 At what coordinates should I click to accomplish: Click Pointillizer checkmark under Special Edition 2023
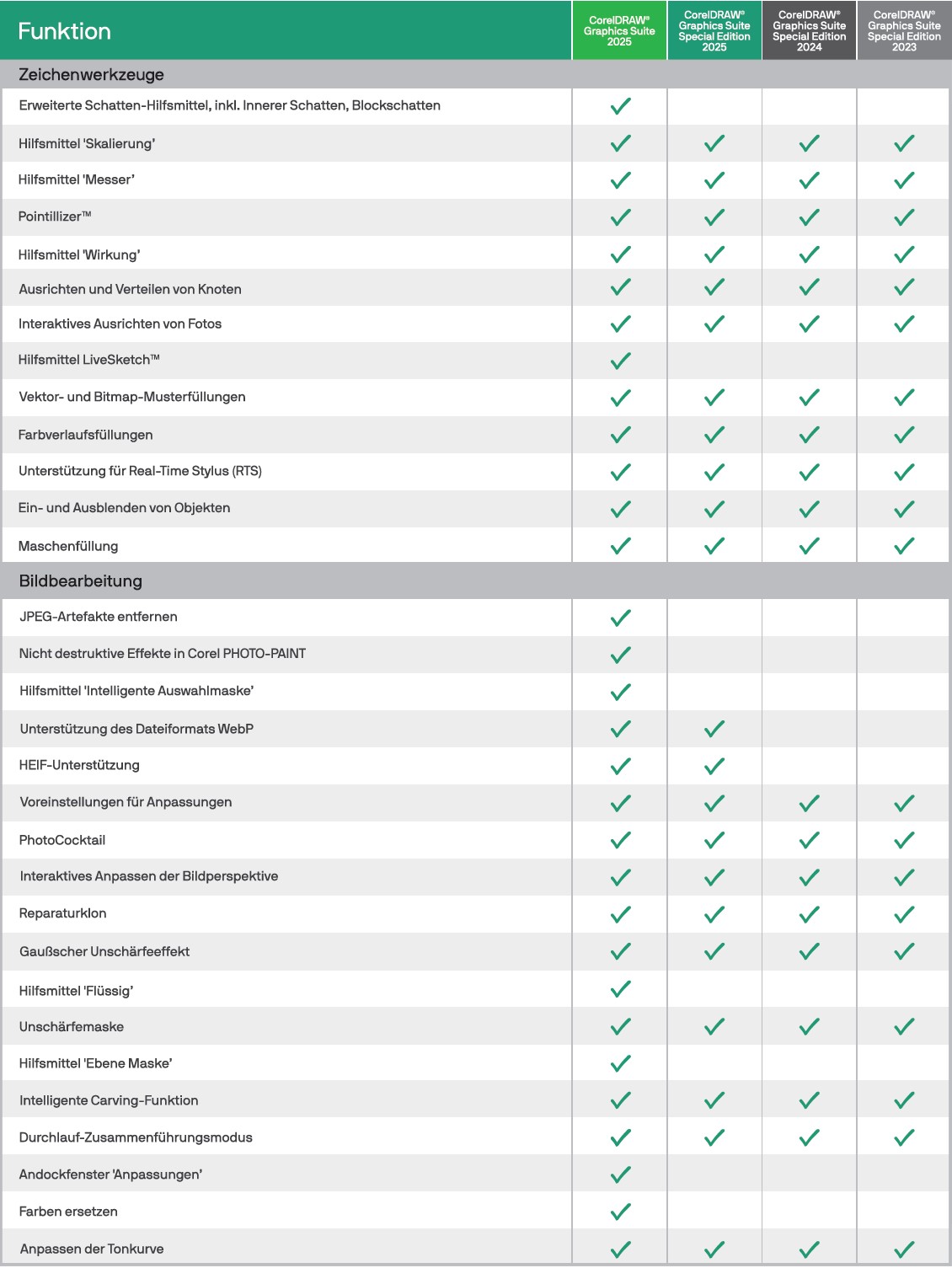(x=904, y=217)
